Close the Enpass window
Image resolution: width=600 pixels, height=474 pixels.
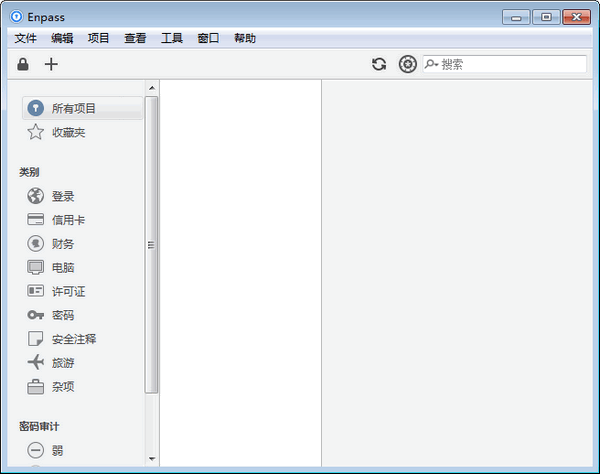(x=576, y=18)
